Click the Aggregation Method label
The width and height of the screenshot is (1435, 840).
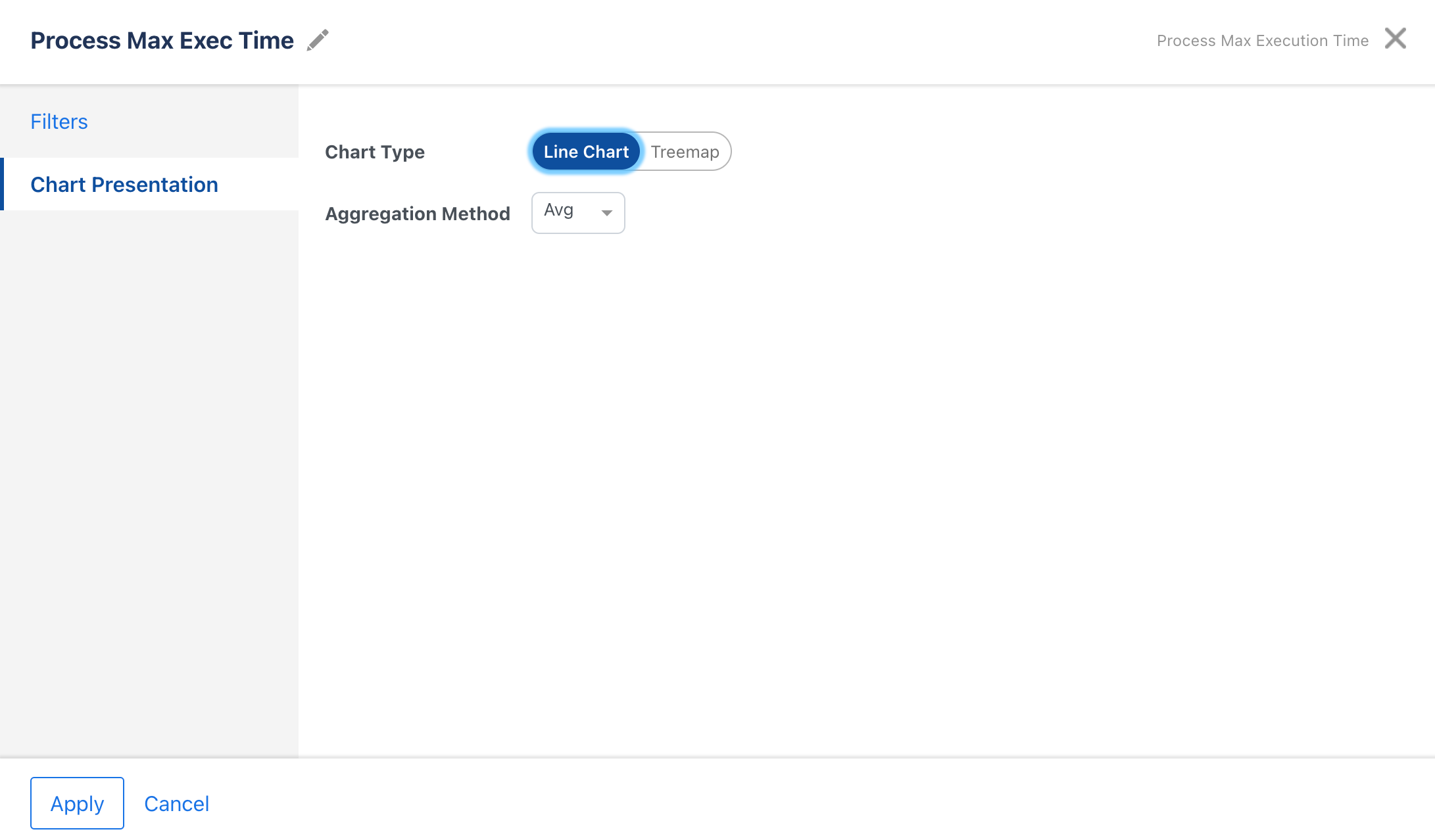click(x=417, y=214)
